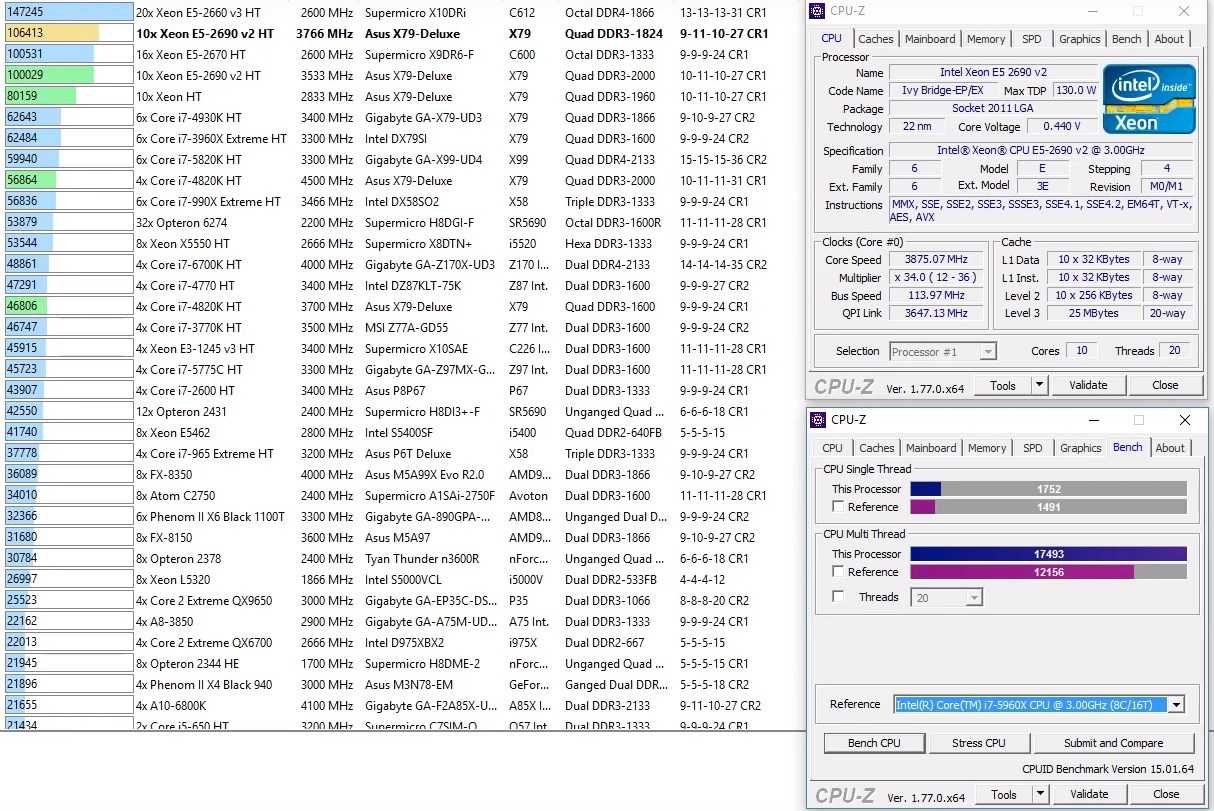
Task: Click the Multiplier value x 34.0 (12 - 36)
Action: point(938,278)
